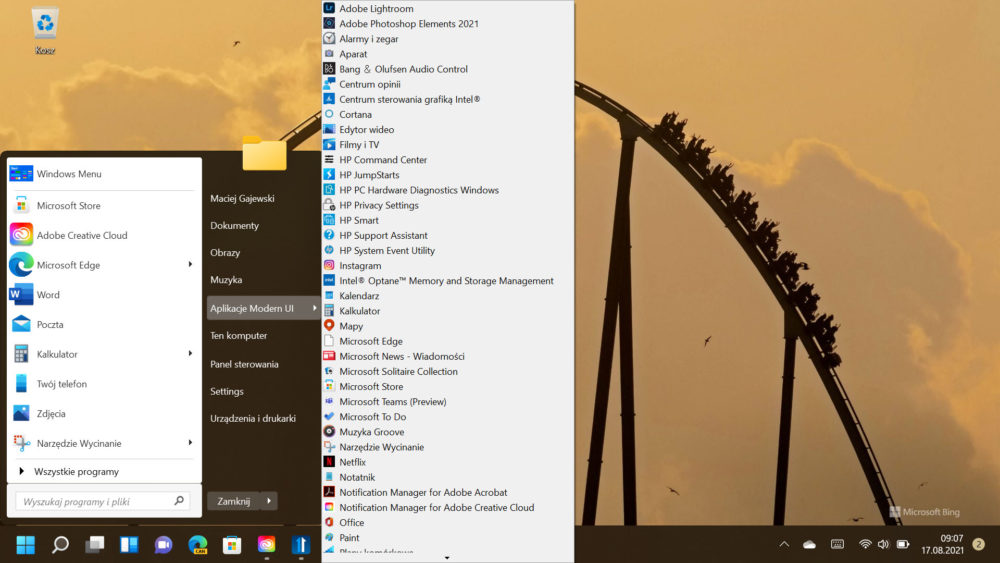The width and height of the screenshot is (1000, 563).
Task: Open Widgets from the taskbar
Action: click(x=129, y=545)
